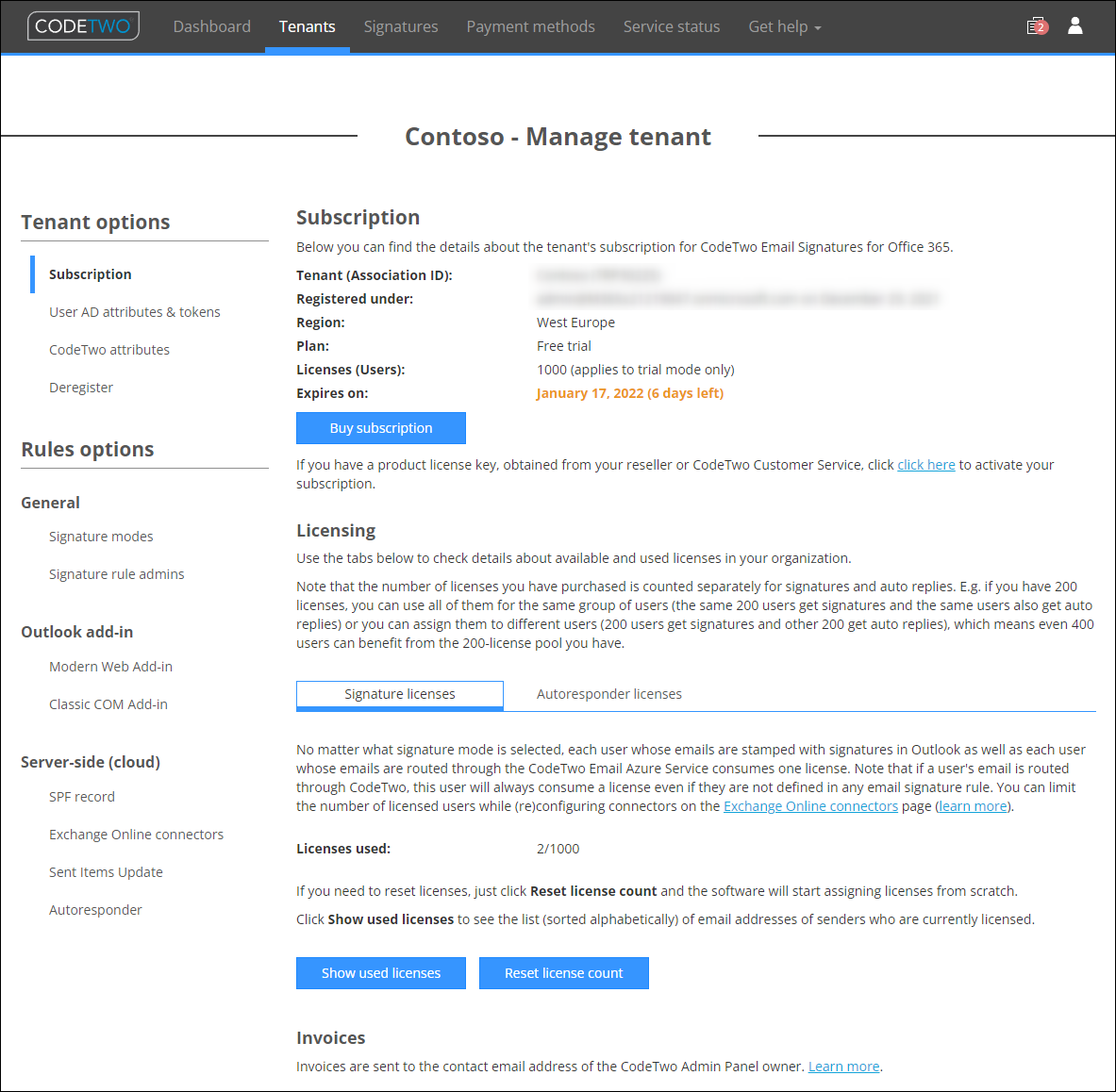Click the Buy subscription button
1116x1092 pixels.
click(381, 428)
